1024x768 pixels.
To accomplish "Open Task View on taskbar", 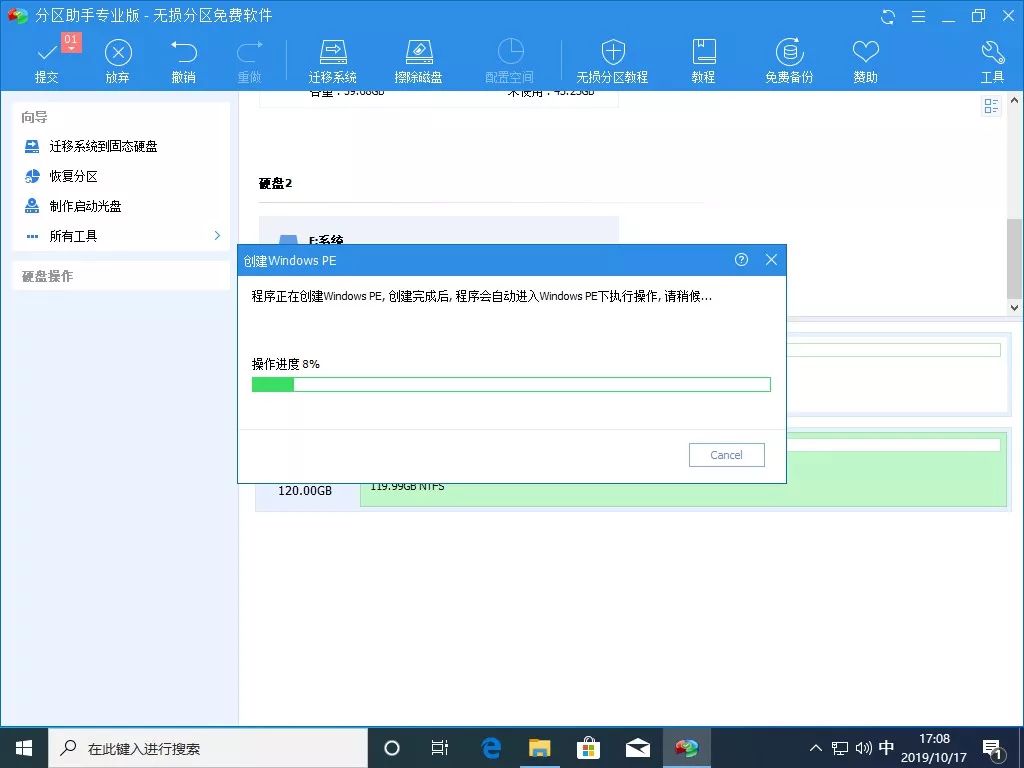I will (440, 748).
